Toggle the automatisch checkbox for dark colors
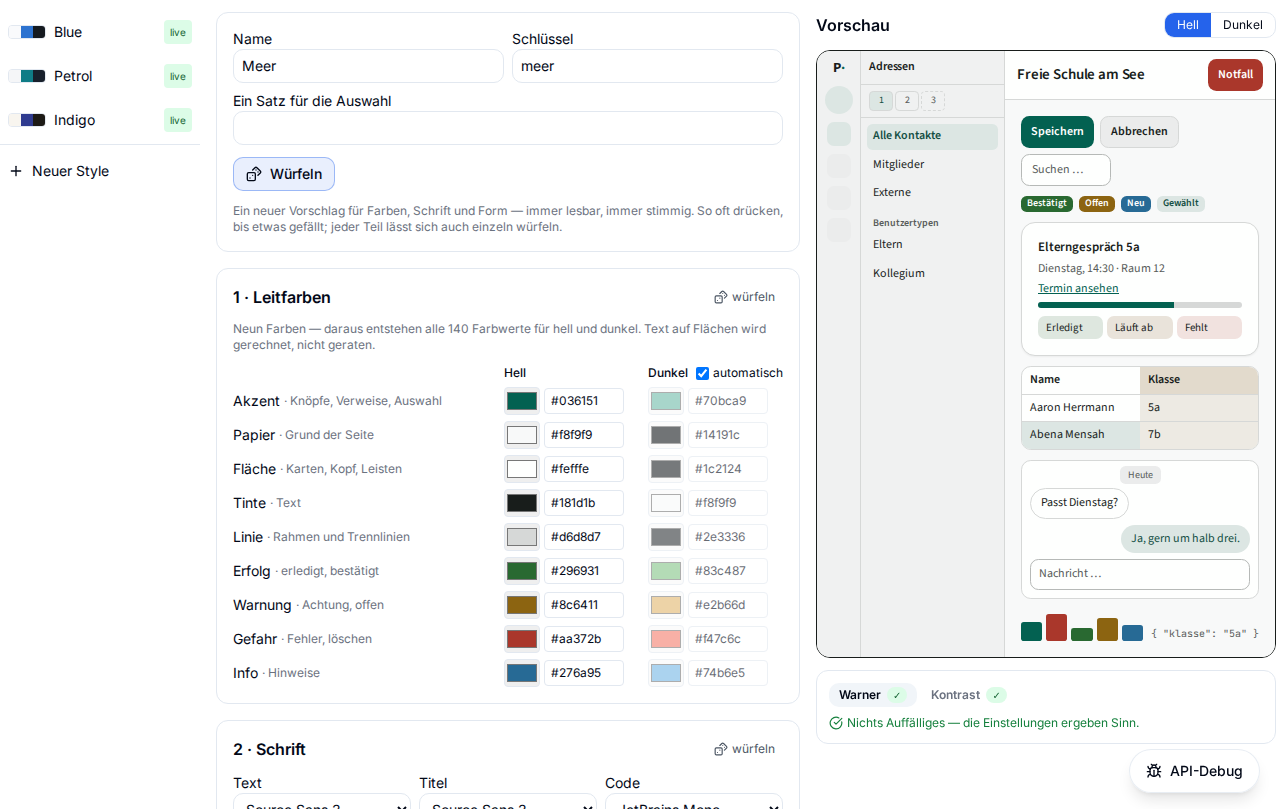1276x809 pixels. (x=702, y=373)
